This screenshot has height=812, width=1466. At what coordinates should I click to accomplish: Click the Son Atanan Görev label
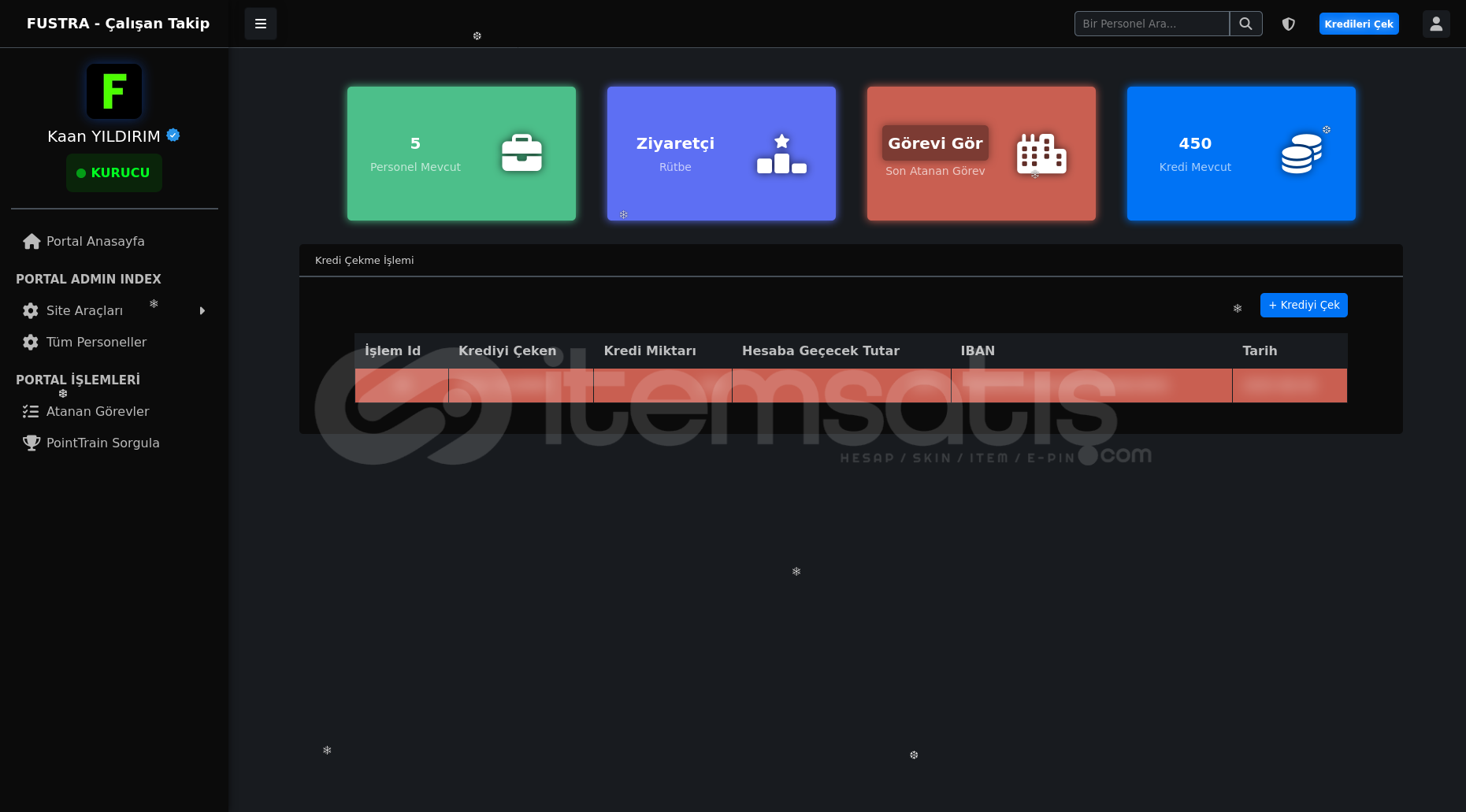click(x=935, y=171)
